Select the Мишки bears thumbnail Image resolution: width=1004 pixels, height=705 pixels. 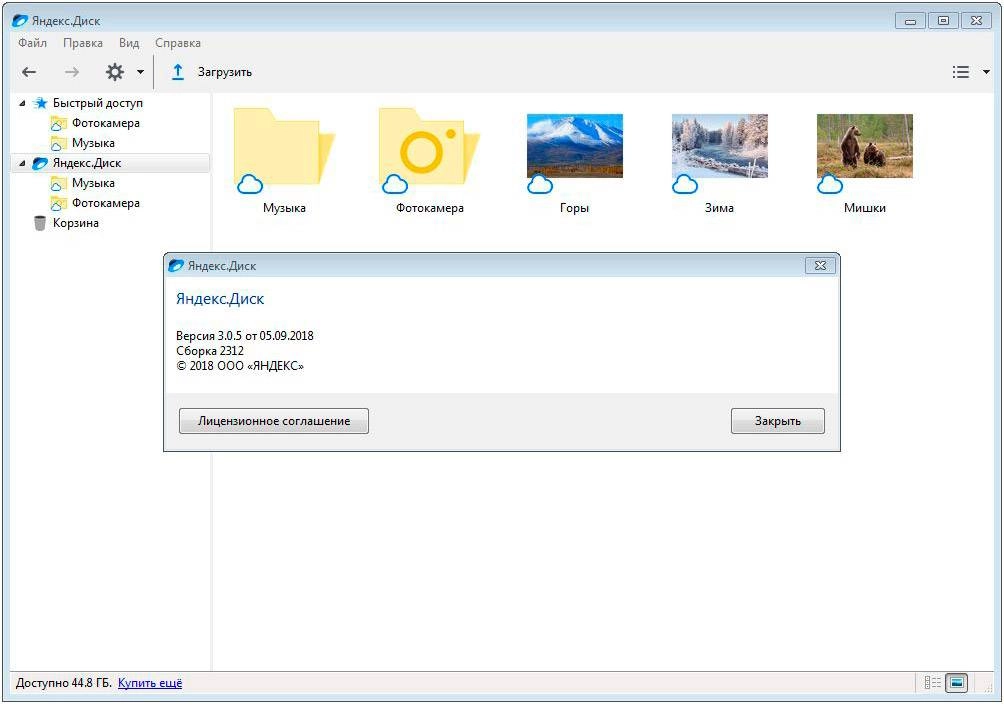click(x=864, y=145)
